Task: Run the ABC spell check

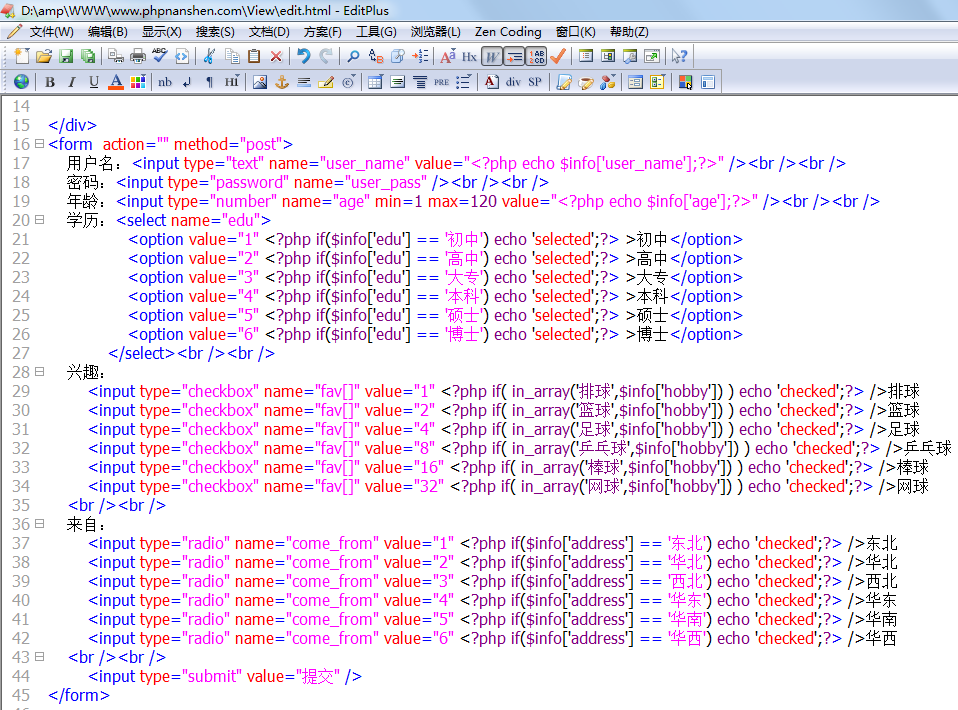Action: (x=159, y=56)
